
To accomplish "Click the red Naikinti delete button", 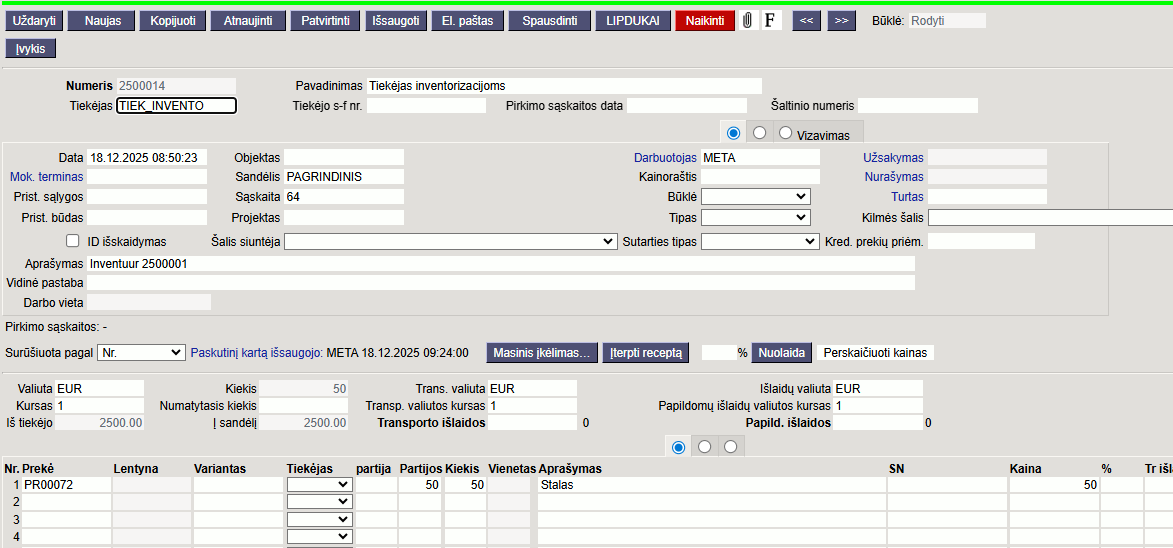I will pos(704,20).
